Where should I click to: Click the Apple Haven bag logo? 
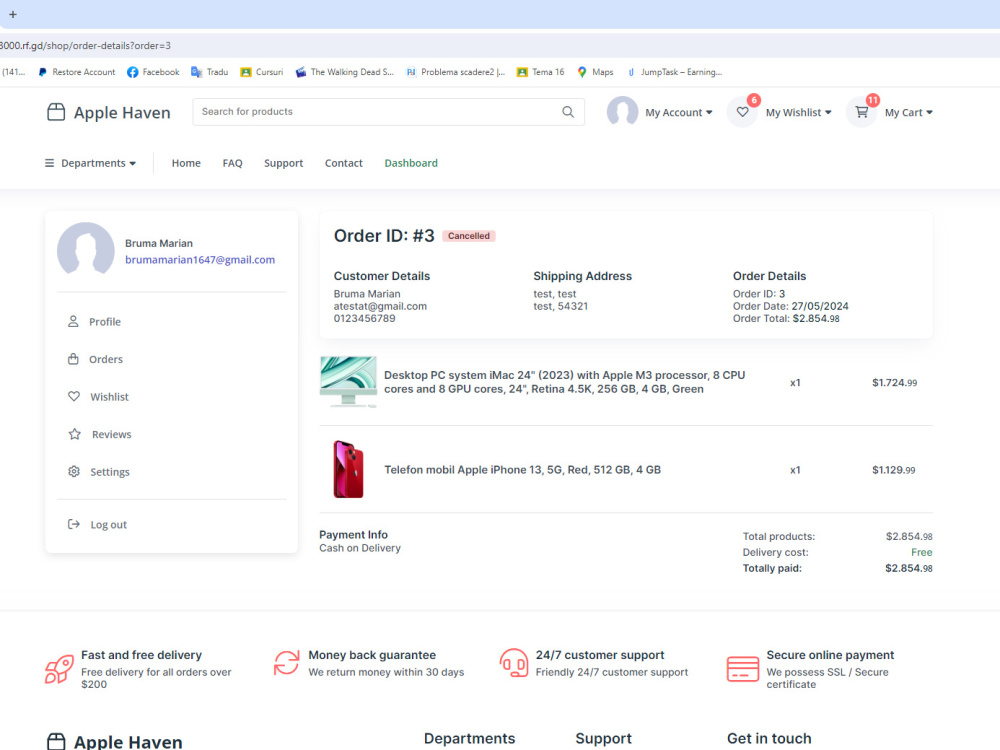55,112
